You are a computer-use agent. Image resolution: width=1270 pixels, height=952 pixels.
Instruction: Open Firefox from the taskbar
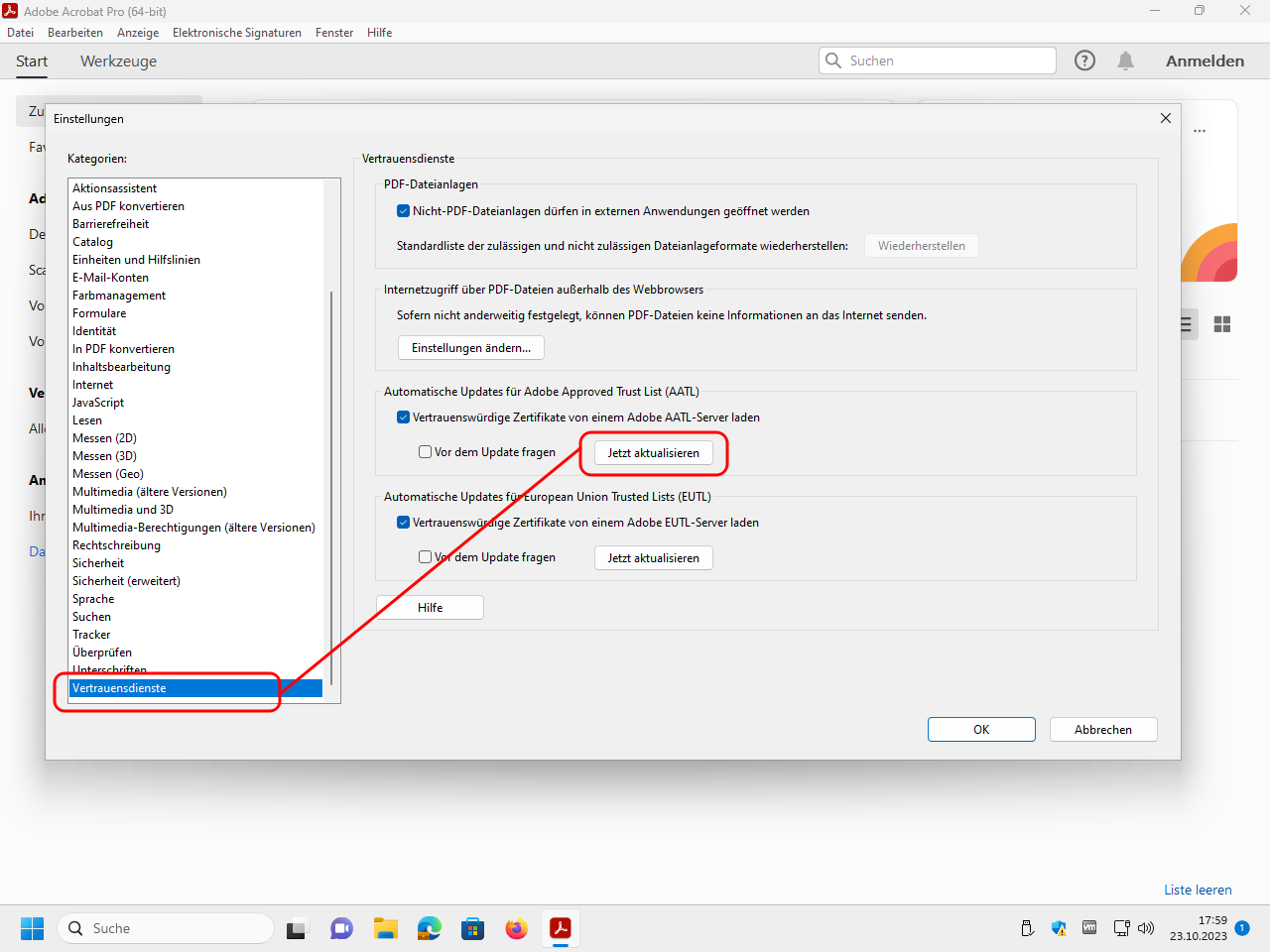click(x=516, y=928)
